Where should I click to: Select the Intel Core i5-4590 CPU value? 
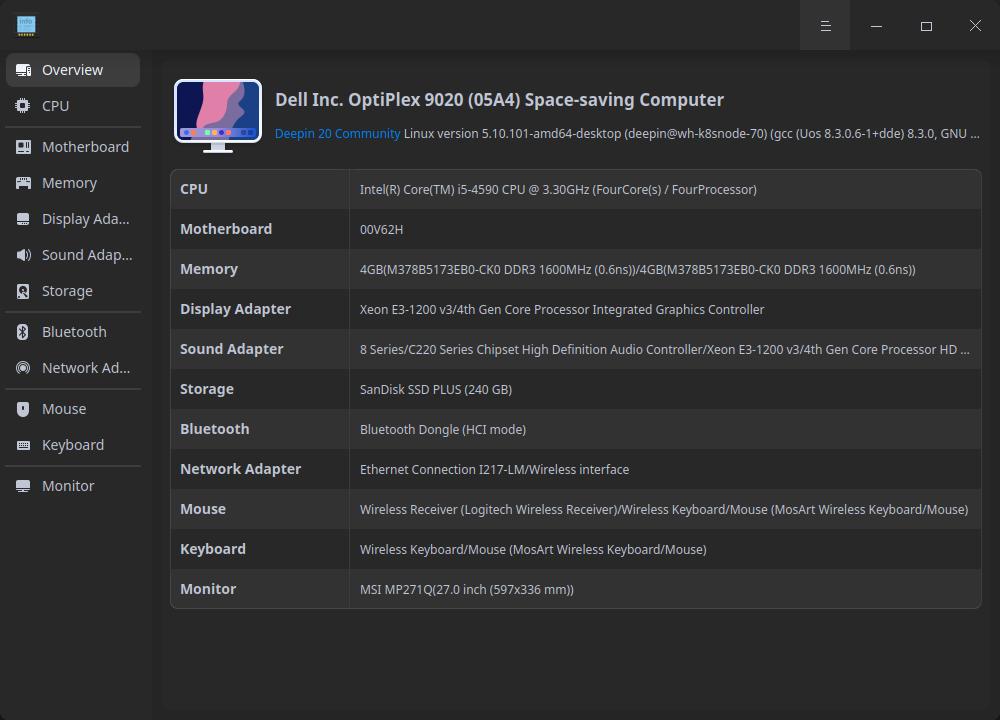[x=558, y=190]
